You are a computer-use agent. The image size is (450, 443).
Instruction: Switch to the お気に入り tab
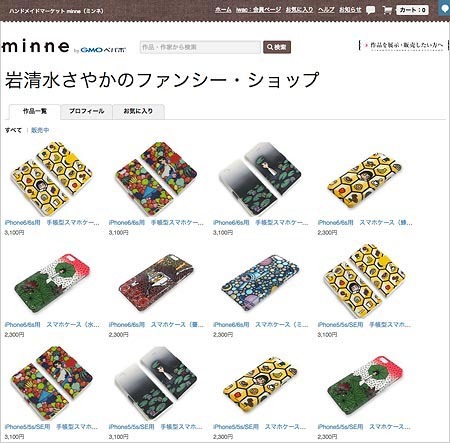click(138, 111)
